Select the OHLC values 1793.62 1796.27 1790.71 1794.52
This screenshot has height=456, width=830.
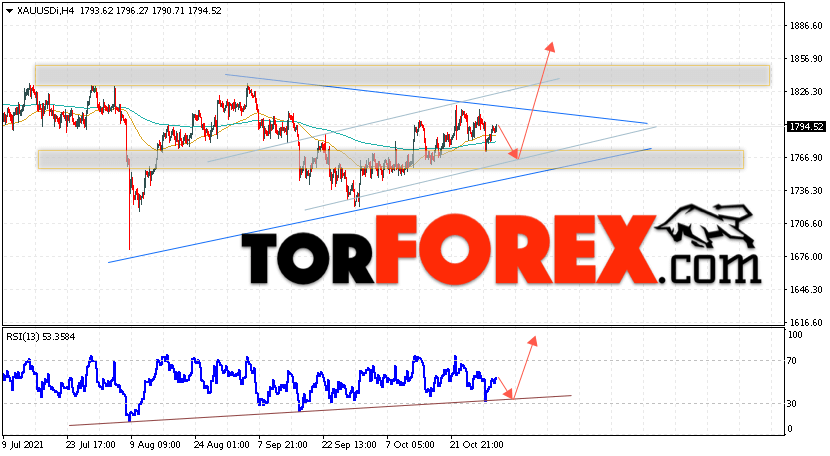151,11
